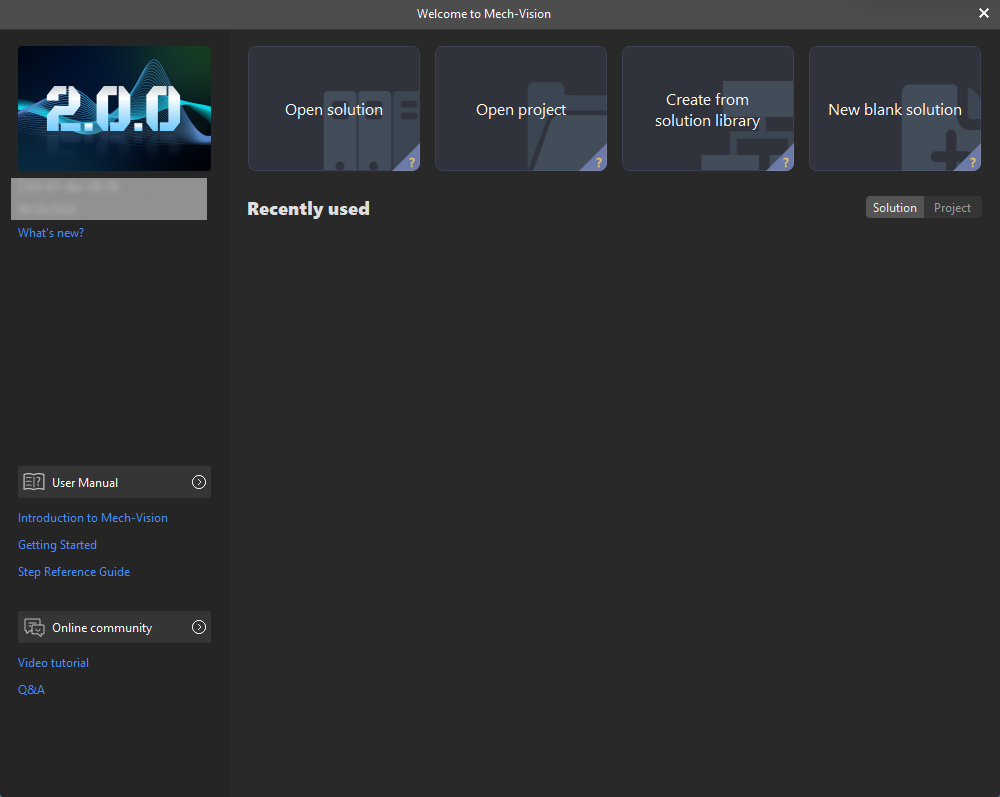The width and height of the screenshot is (1000, 797).
Task: Open the What's new? link
Action: tap(51, 233)
